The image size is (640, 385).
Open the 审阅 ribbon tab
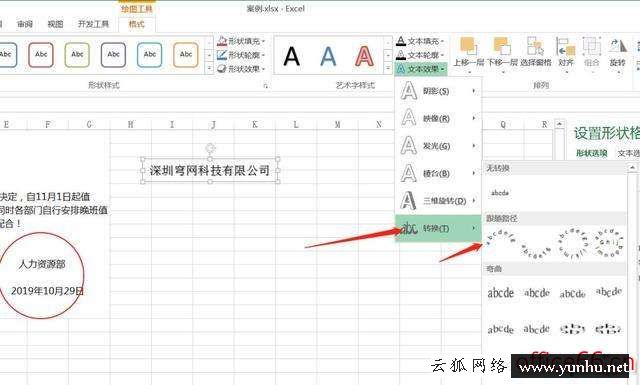pyautogui.click(x=25, y=24)
